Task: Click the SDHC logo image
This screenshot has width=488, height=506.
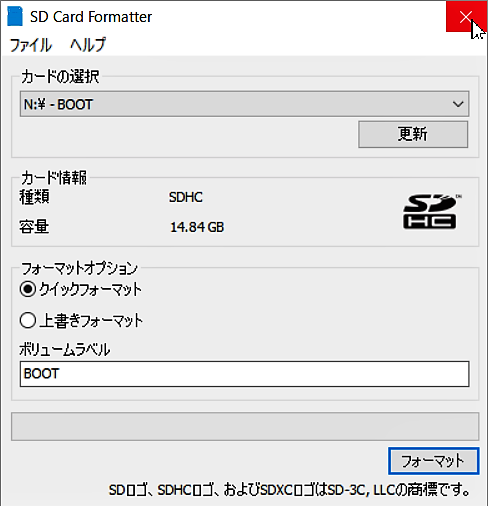Action: pos(431,212)
